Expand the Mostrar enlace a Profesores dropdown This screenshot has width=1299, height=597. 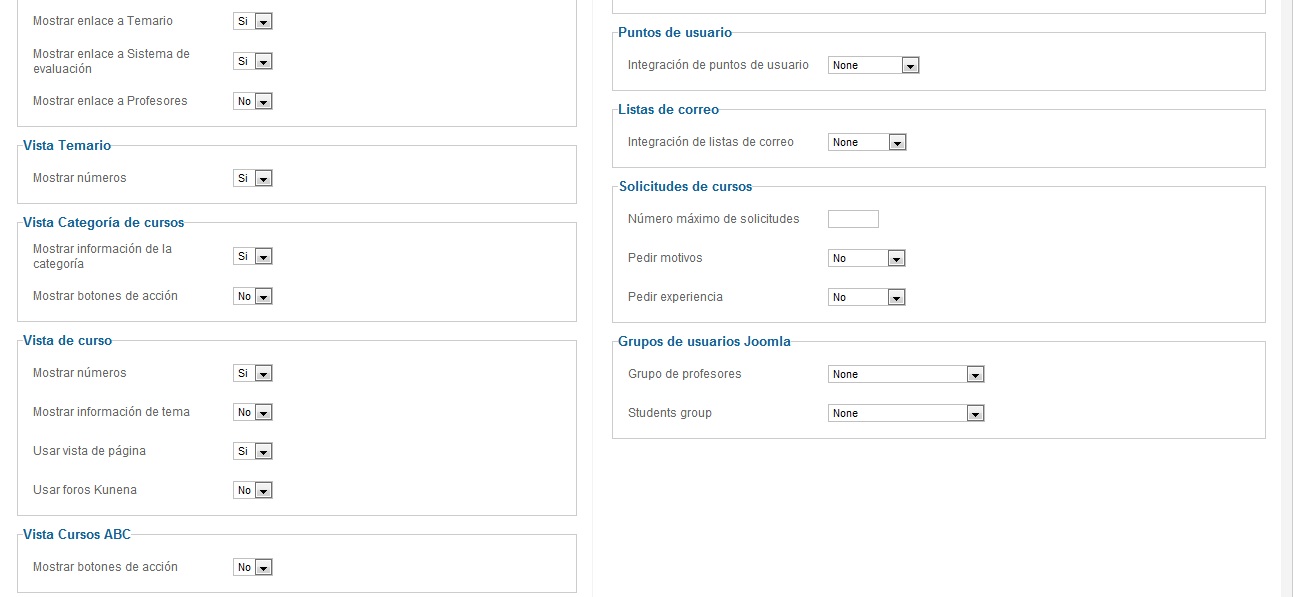click(x=253, y=101)
